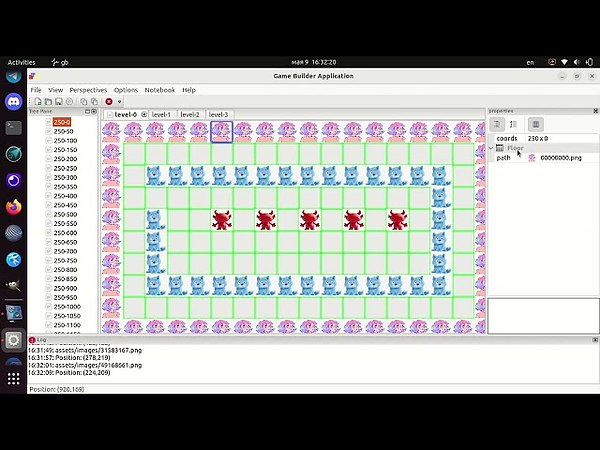Screen dimensions: 600x450
Task: Click the greyed-out round toolbar icon
Action: (69, 102)
